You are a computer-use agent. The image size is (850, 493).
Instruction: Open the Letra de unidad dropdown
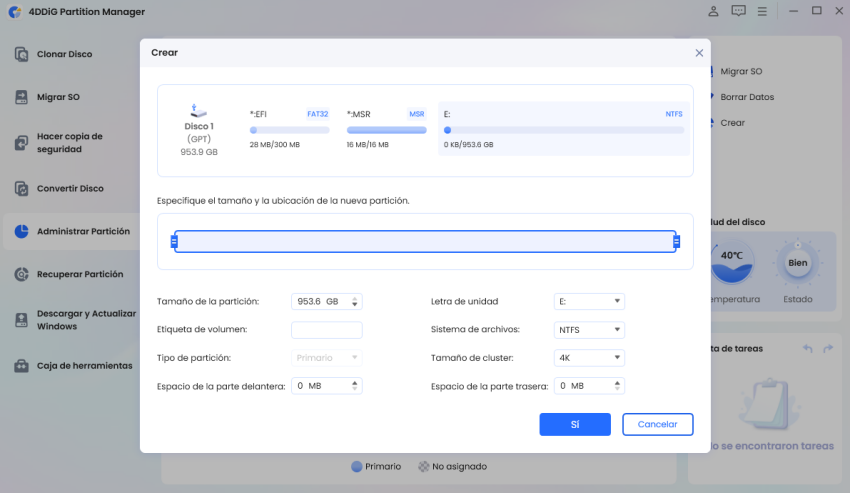pos(589,301)
